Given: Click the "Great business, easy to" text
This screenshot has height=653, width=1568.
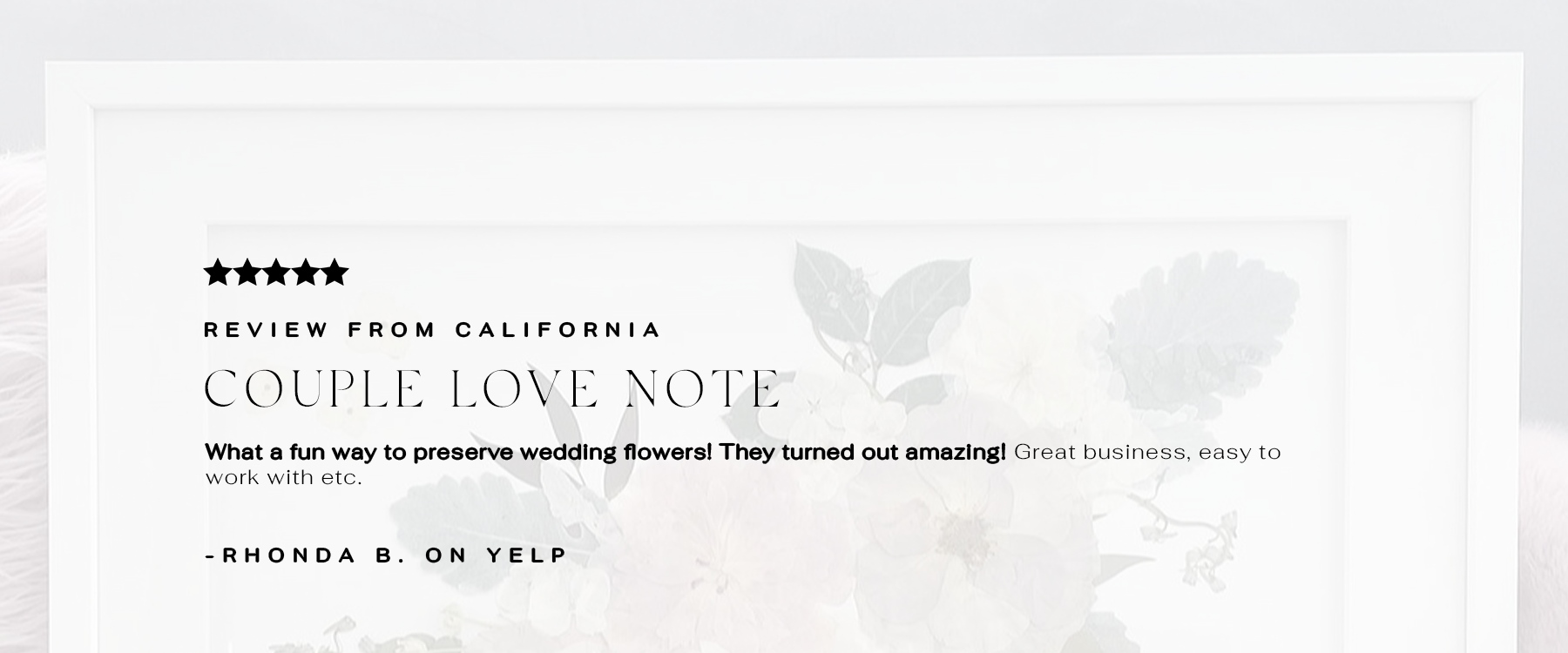Looking at the screenshot, I should 1147,453.
